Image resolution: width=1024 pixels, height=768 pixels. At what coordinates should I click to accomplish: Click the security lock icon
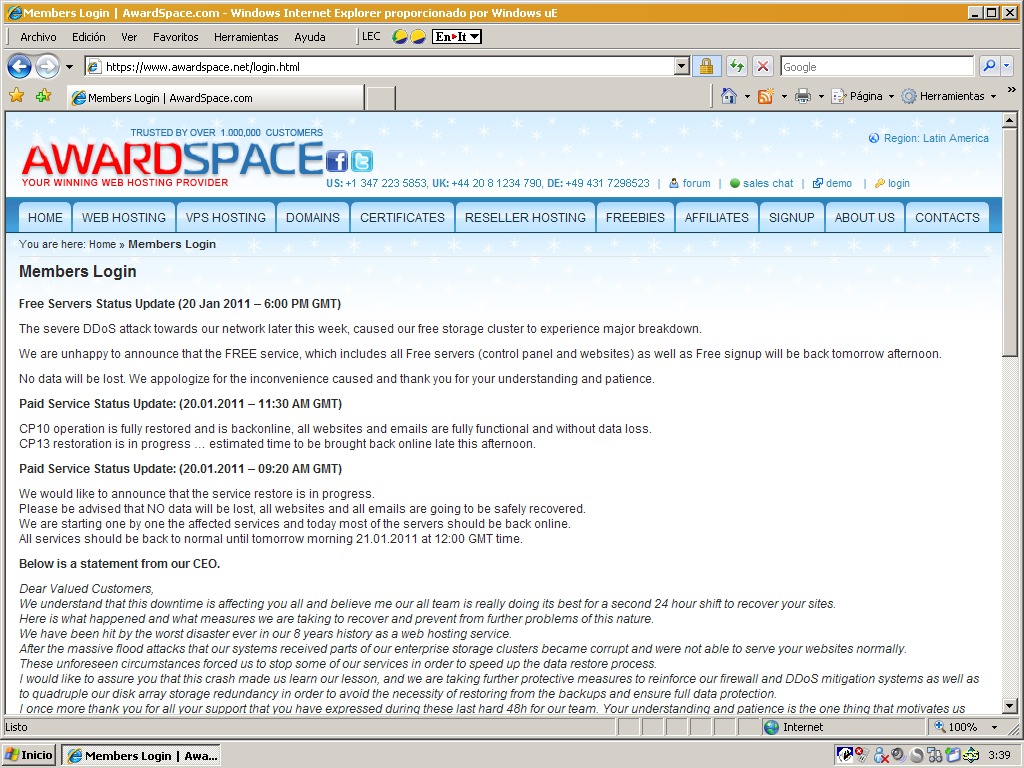(706, 66)
